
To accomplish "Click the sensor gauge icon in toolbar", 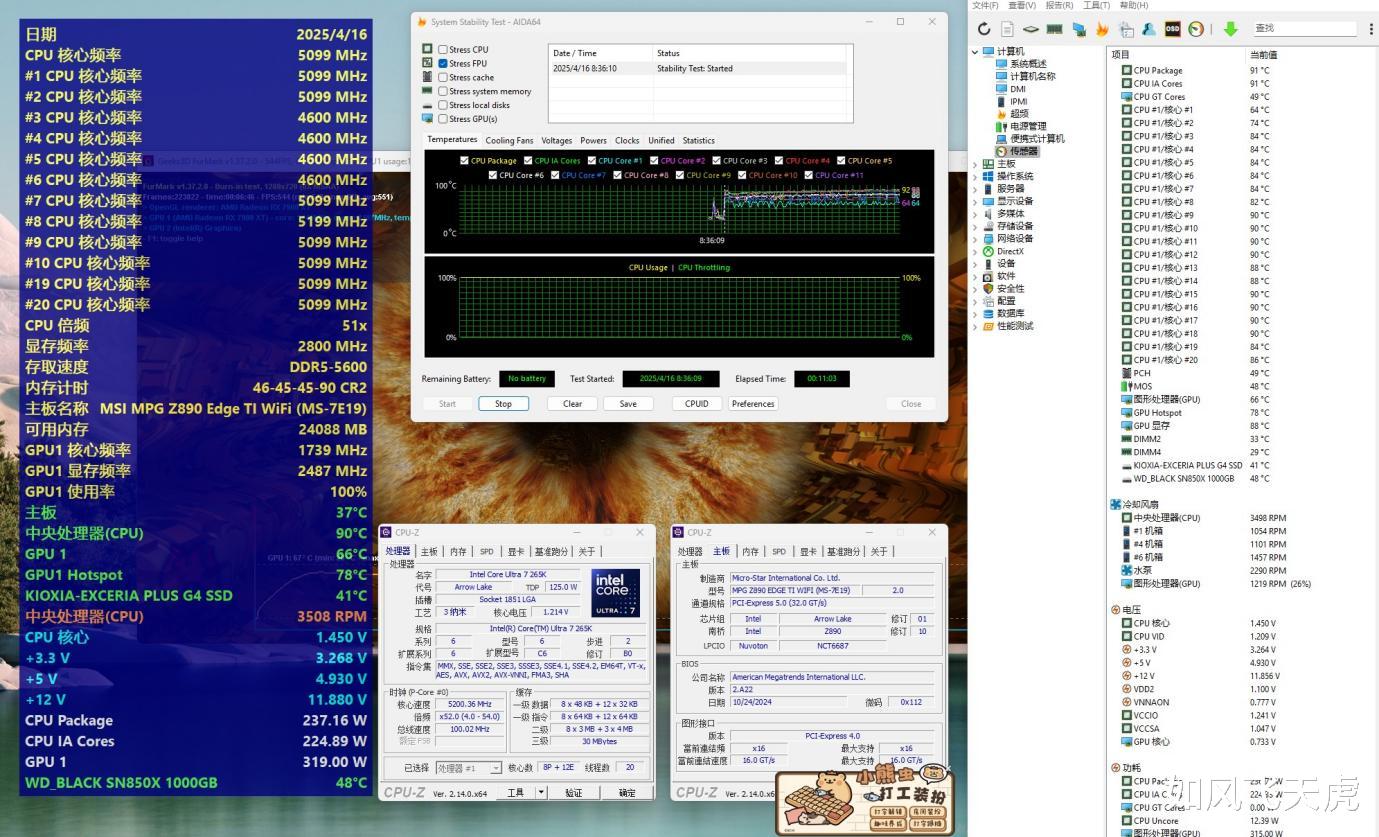I will click(1196, 29).
